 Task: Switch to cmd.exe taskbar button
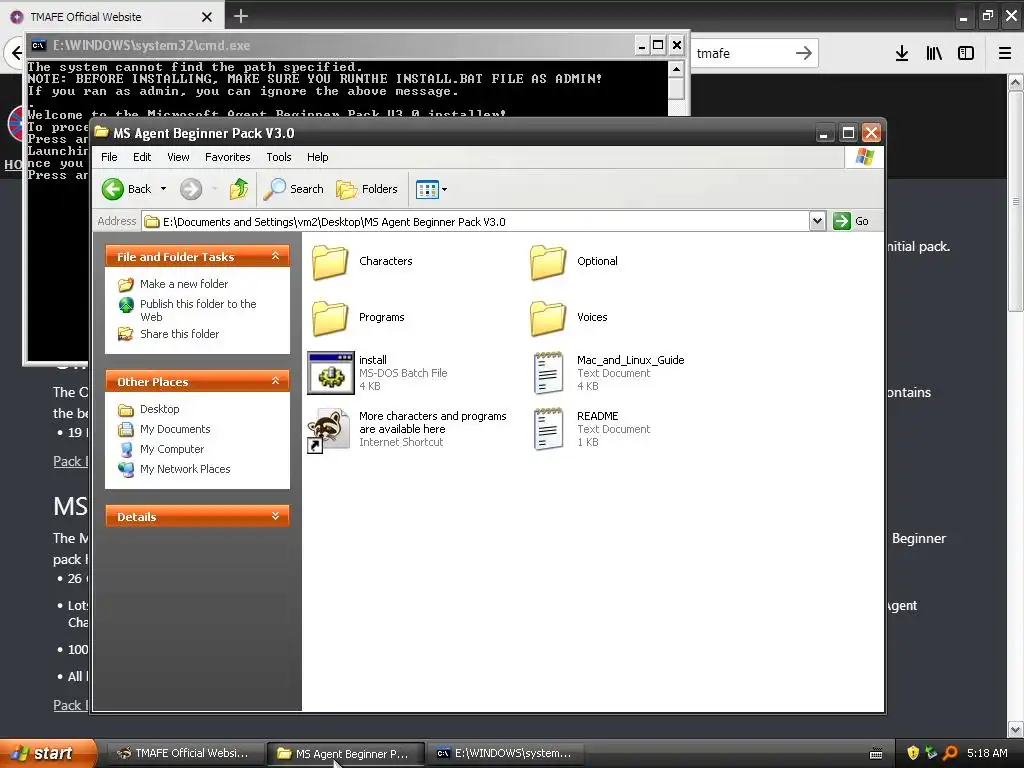(x=505, y=753)
